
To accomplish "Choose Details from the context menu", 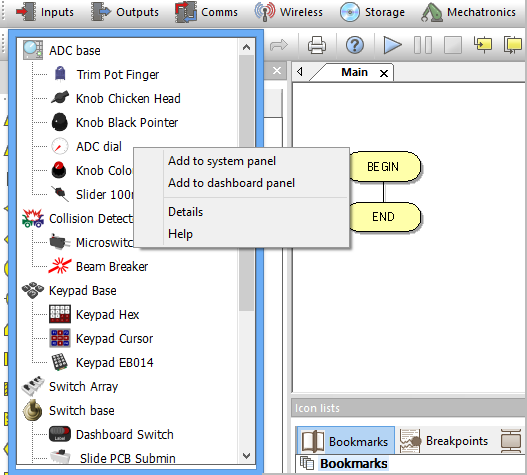I will pos(186,212).
